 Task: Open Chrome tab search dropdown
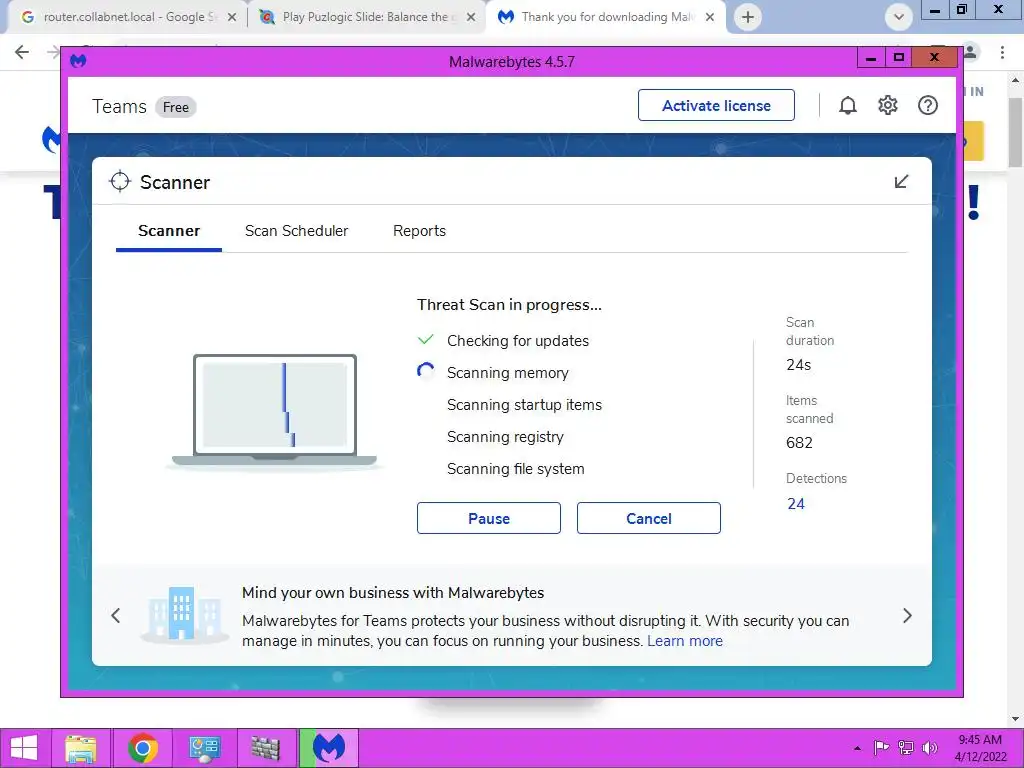pos(899,17)
